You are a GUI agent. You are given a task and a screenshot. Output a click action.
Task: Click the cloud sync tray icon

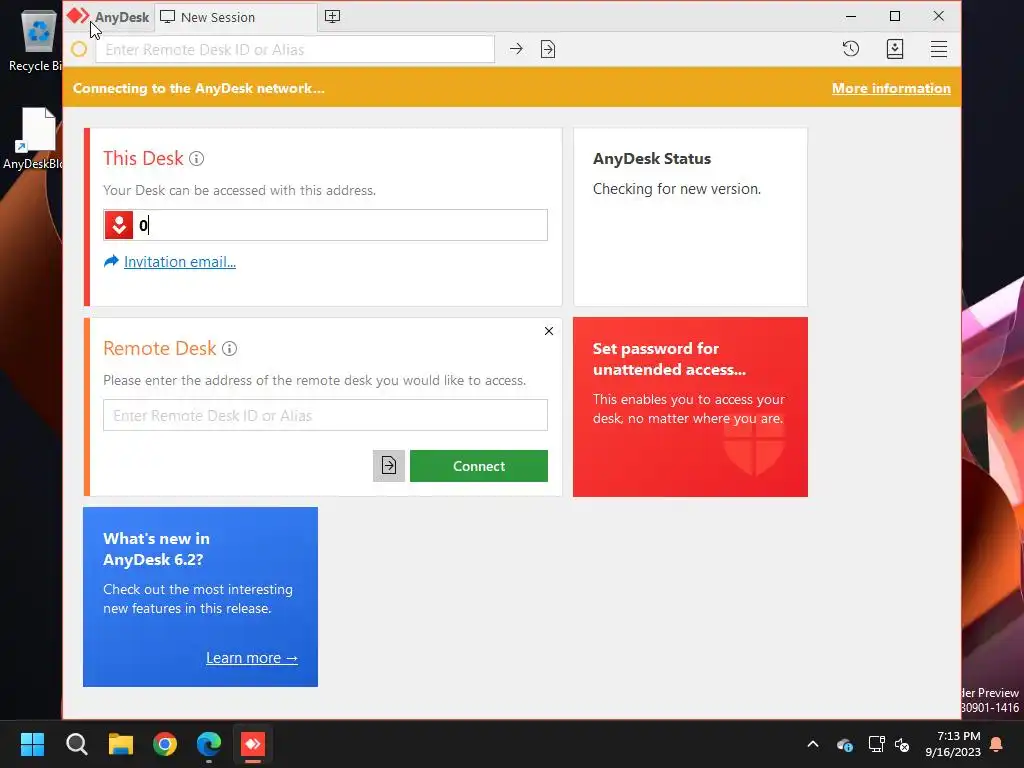point(844,744)
